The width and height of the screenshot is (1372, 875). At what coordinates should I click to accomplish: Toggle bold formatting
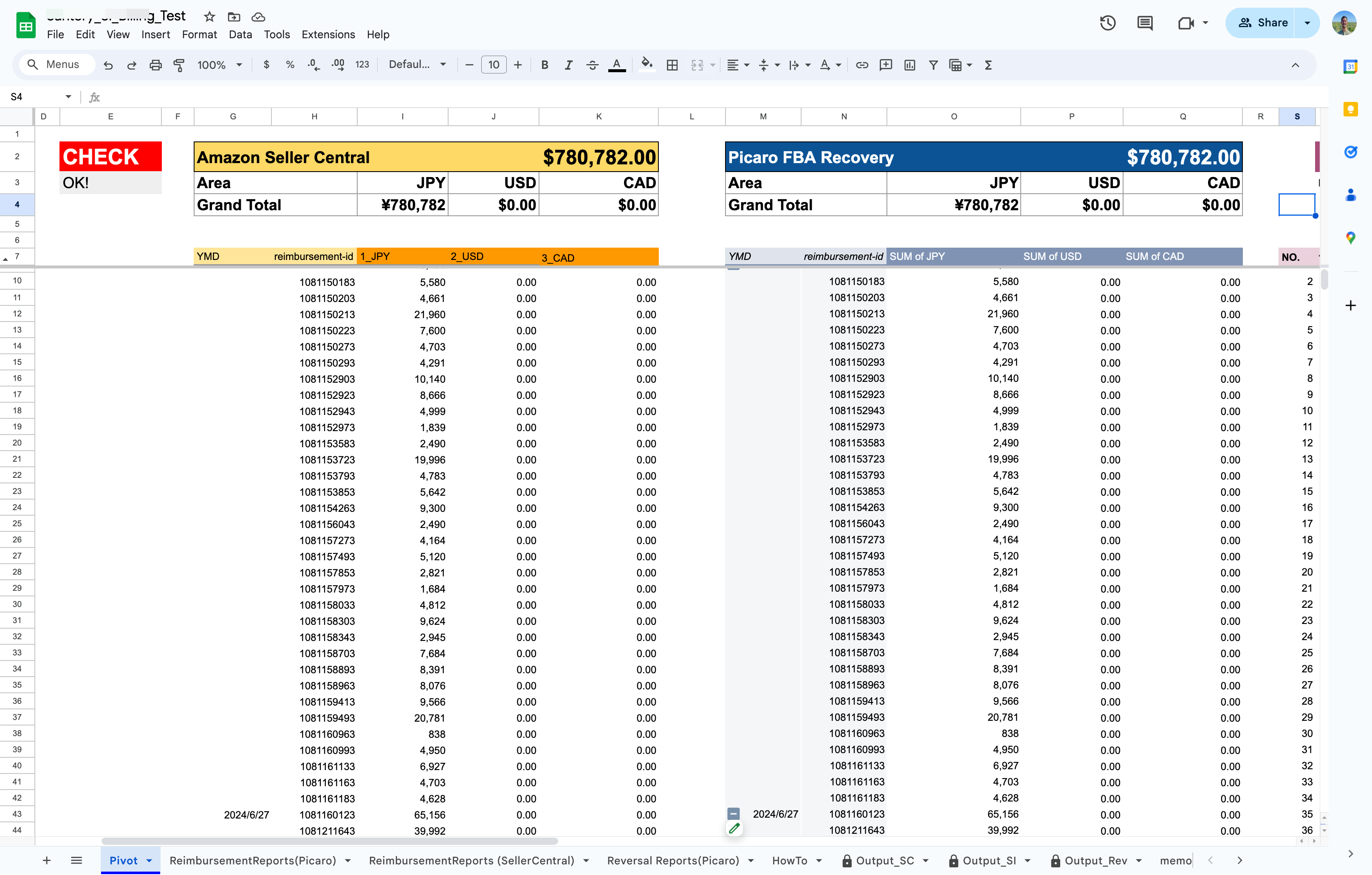[x=545, y=65]
